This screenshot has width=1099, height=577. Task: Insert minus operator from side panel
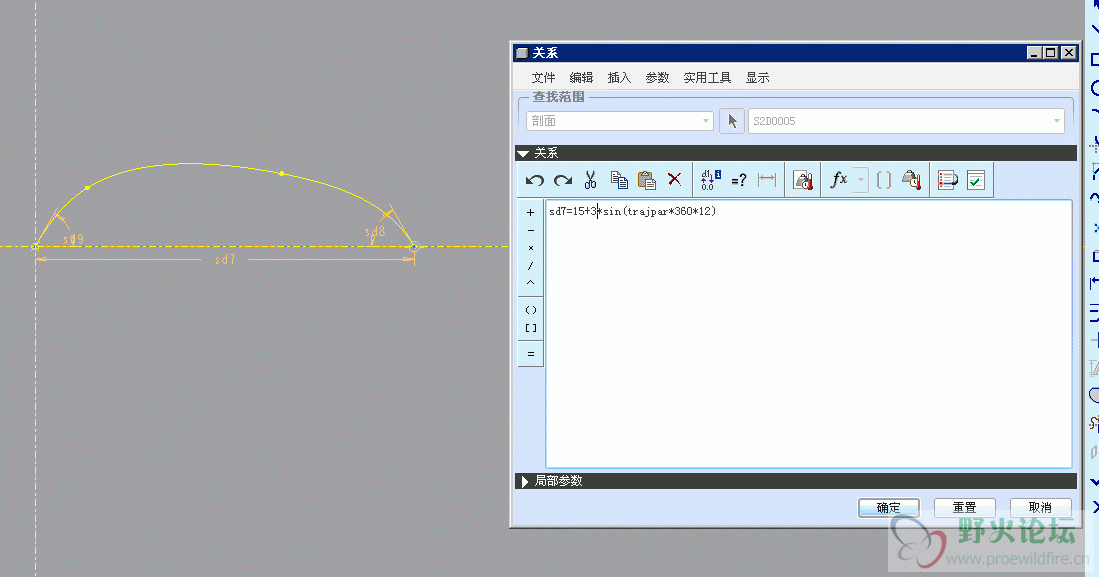tap(531, 231)
